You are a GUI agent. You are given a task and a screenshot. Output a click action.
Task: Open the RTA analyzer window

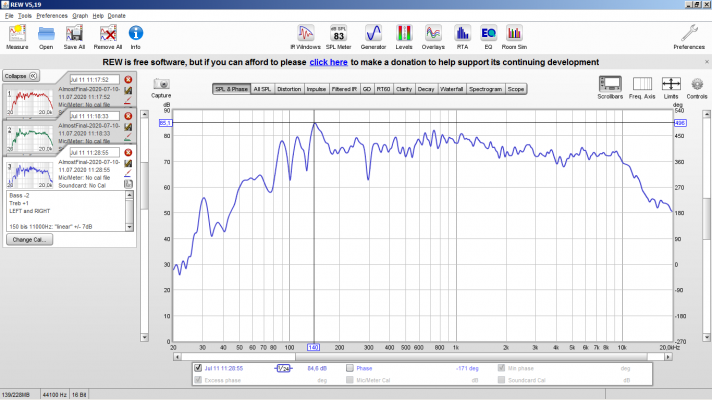pyautogui.click(x=462, y=37)
